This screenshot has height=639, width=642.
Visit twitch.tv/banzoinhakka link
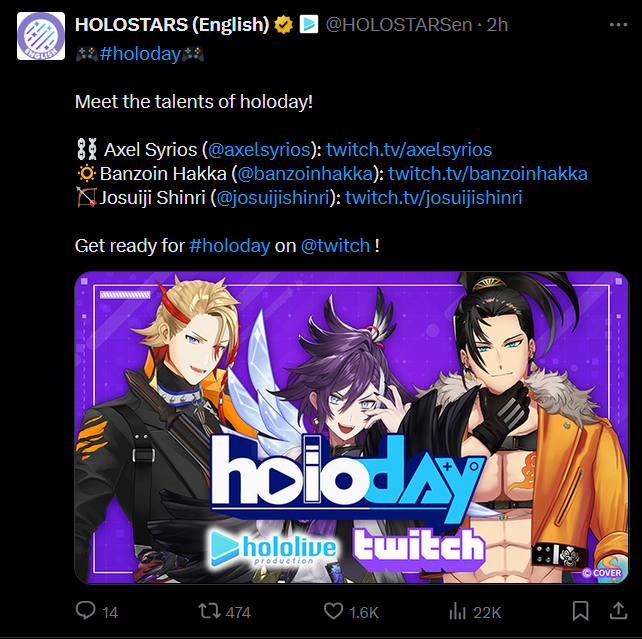click(x=488, y=174)
